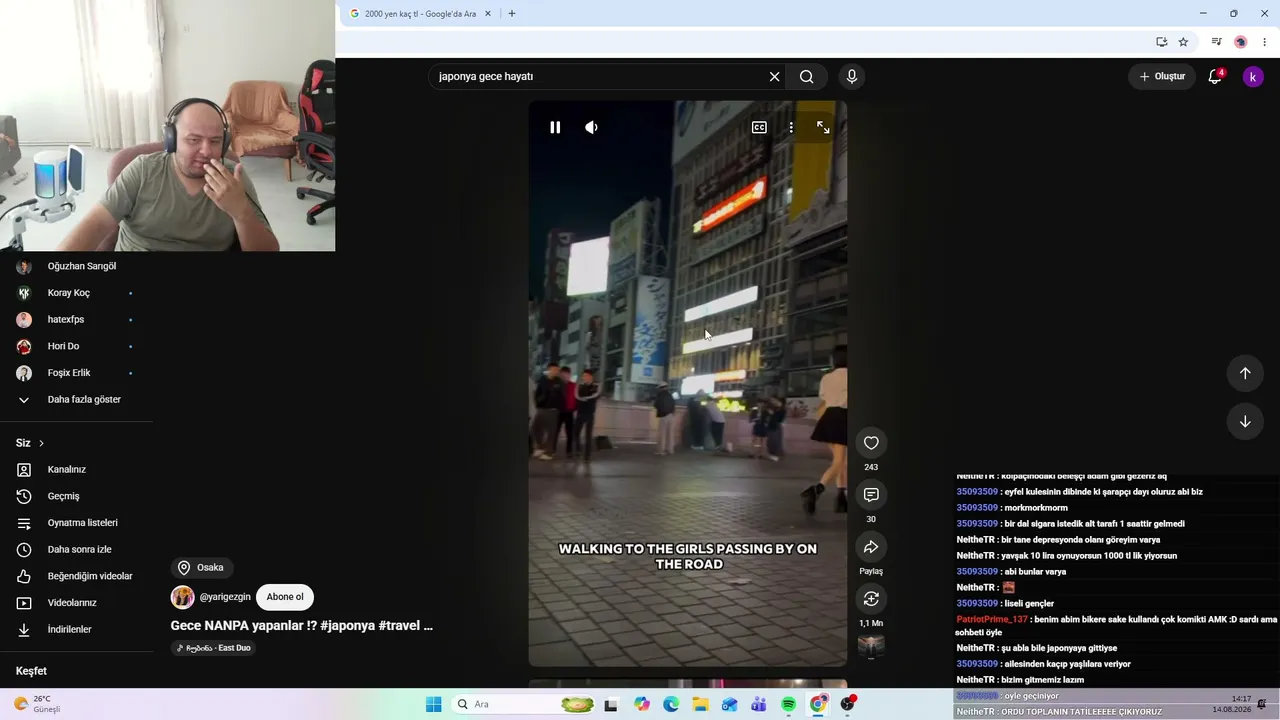
Task: Open Microsoft Edge from the taskbar
Action: tap(671, 704)
